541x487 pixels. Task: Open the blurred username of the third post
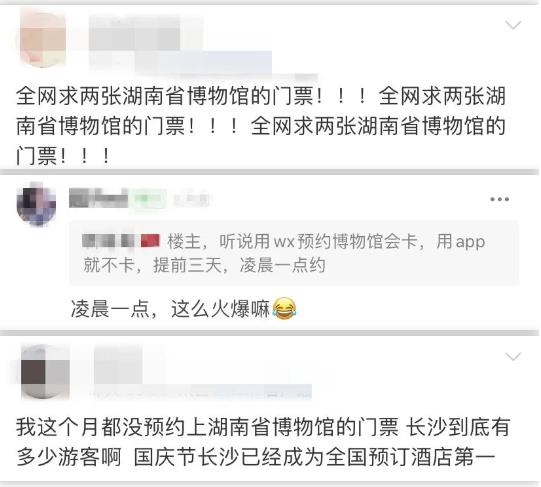coord(118,364)
